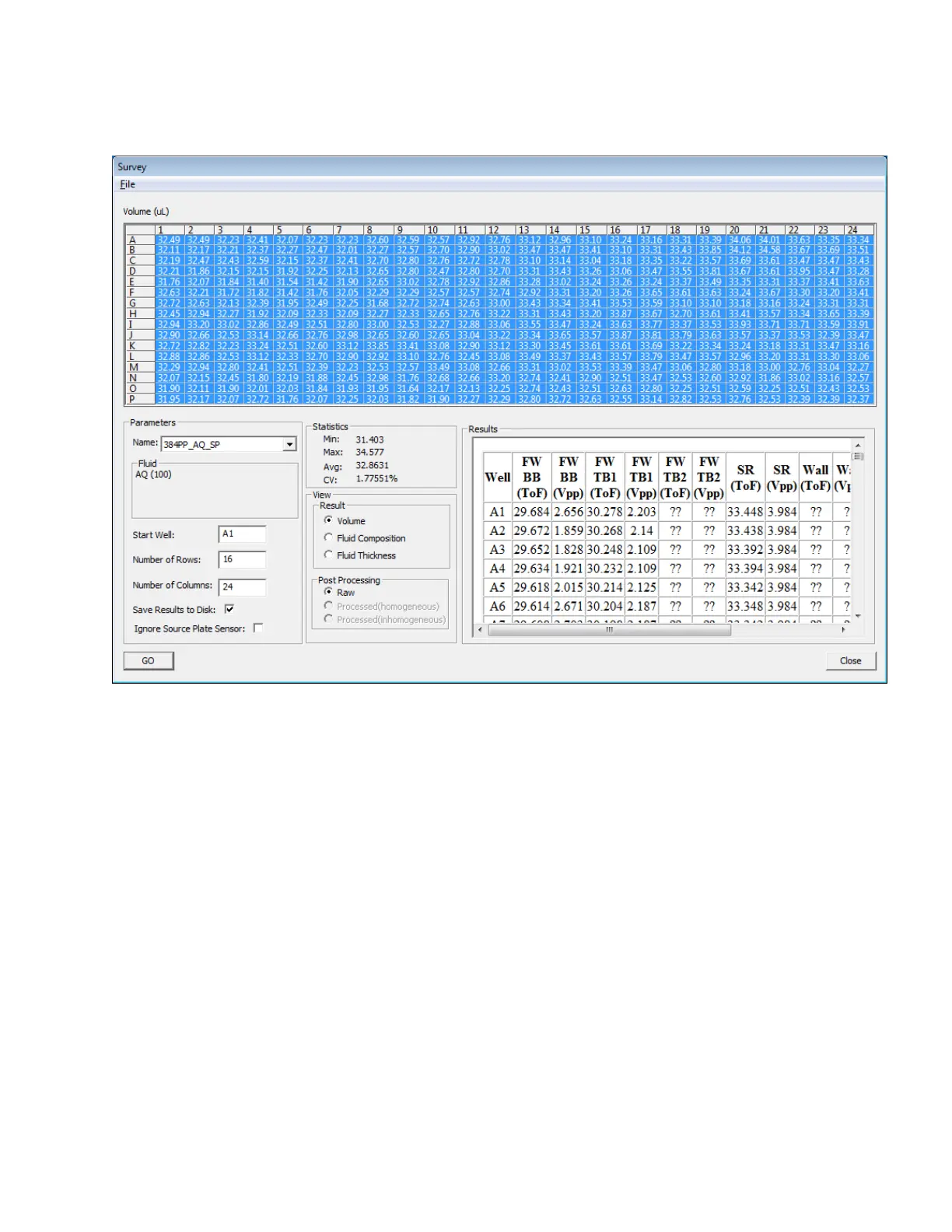Select volume cell 33.95 in row D
Image resolution: width=952 pixels, height=1232 pixels.
tap(800, 271)
